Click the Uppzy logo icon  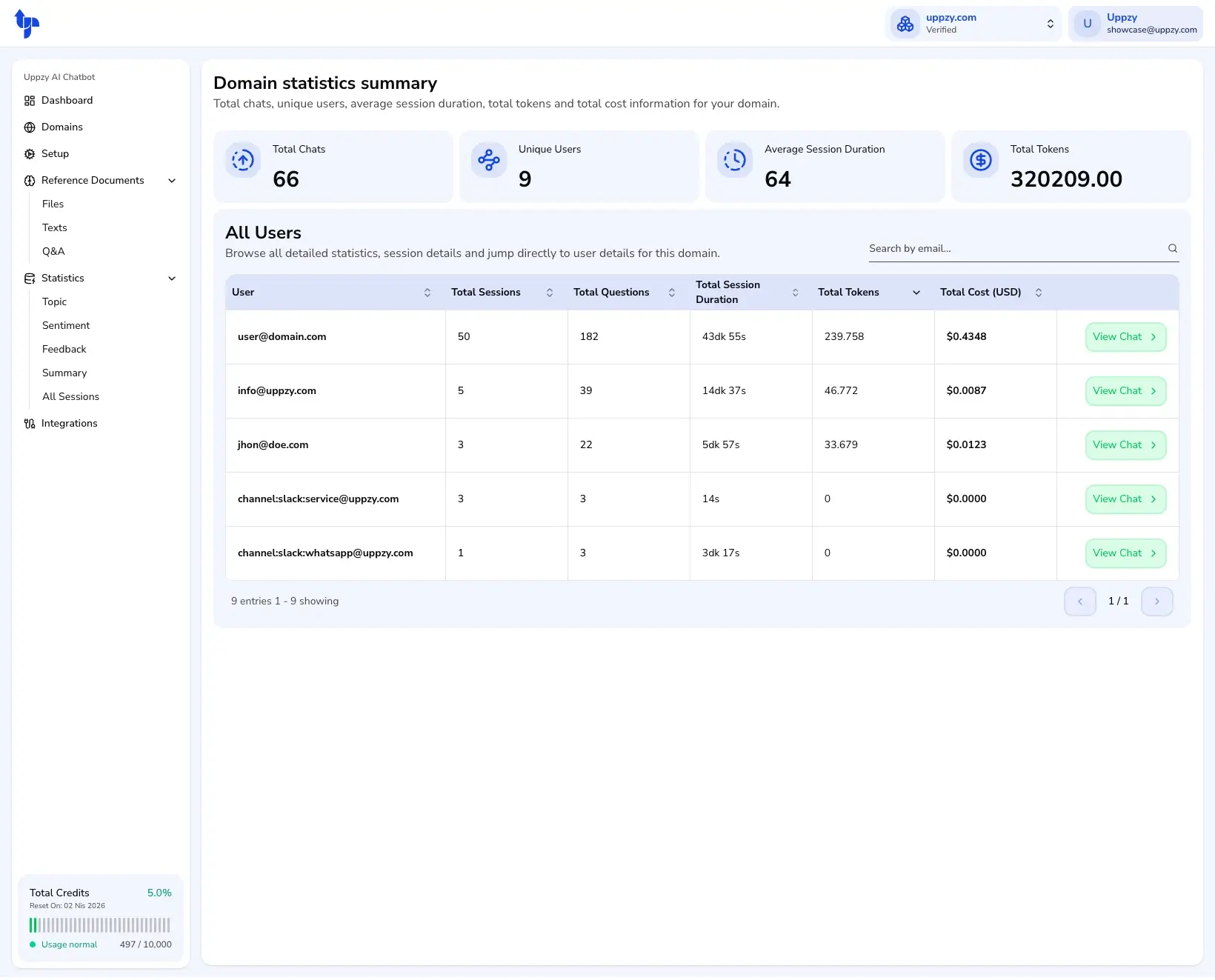tap(27, 24)
